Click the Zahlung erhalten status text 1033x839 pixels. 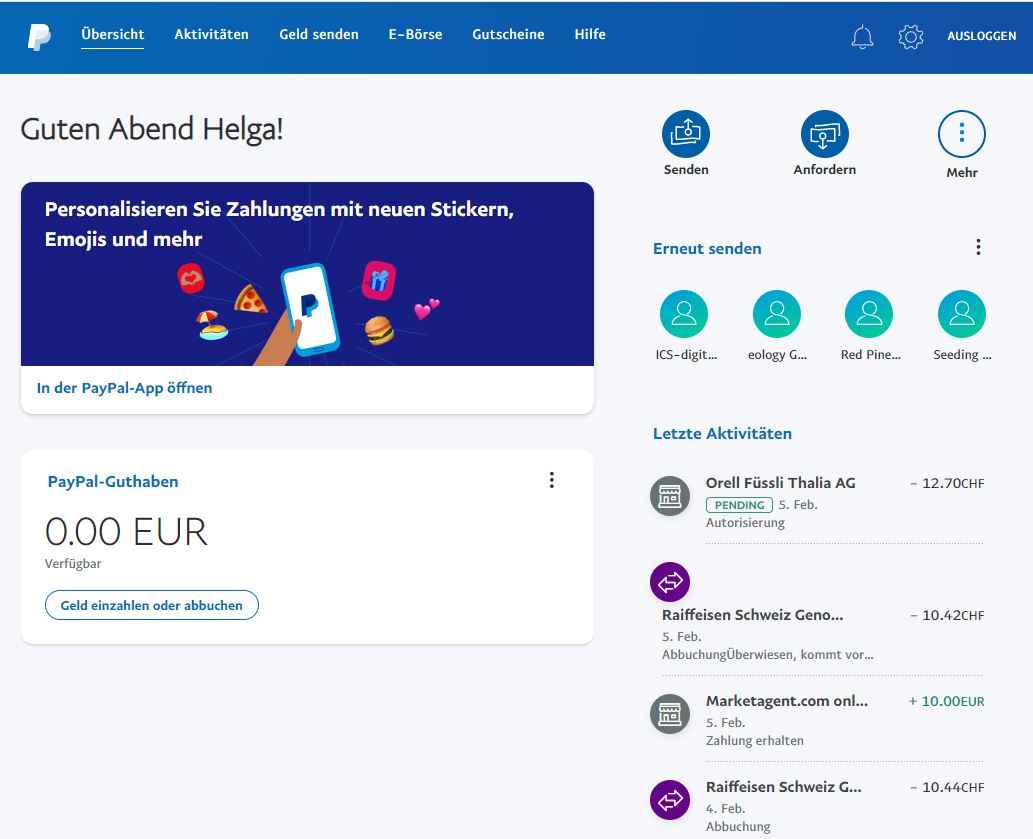click(754, 741)
